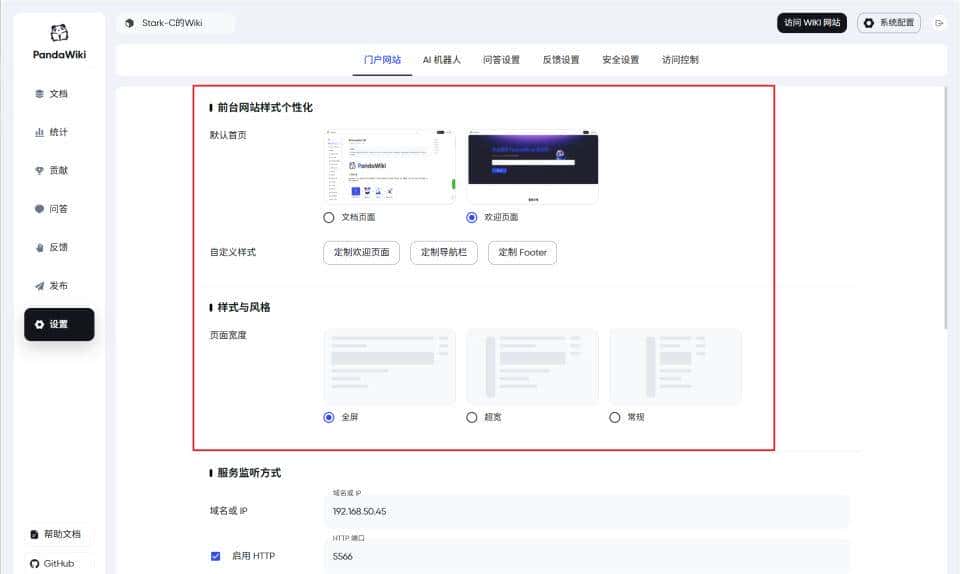Choose the 文档页面 preview thumbnail
The height and width of the screenshot is (574, 960).
389,166
